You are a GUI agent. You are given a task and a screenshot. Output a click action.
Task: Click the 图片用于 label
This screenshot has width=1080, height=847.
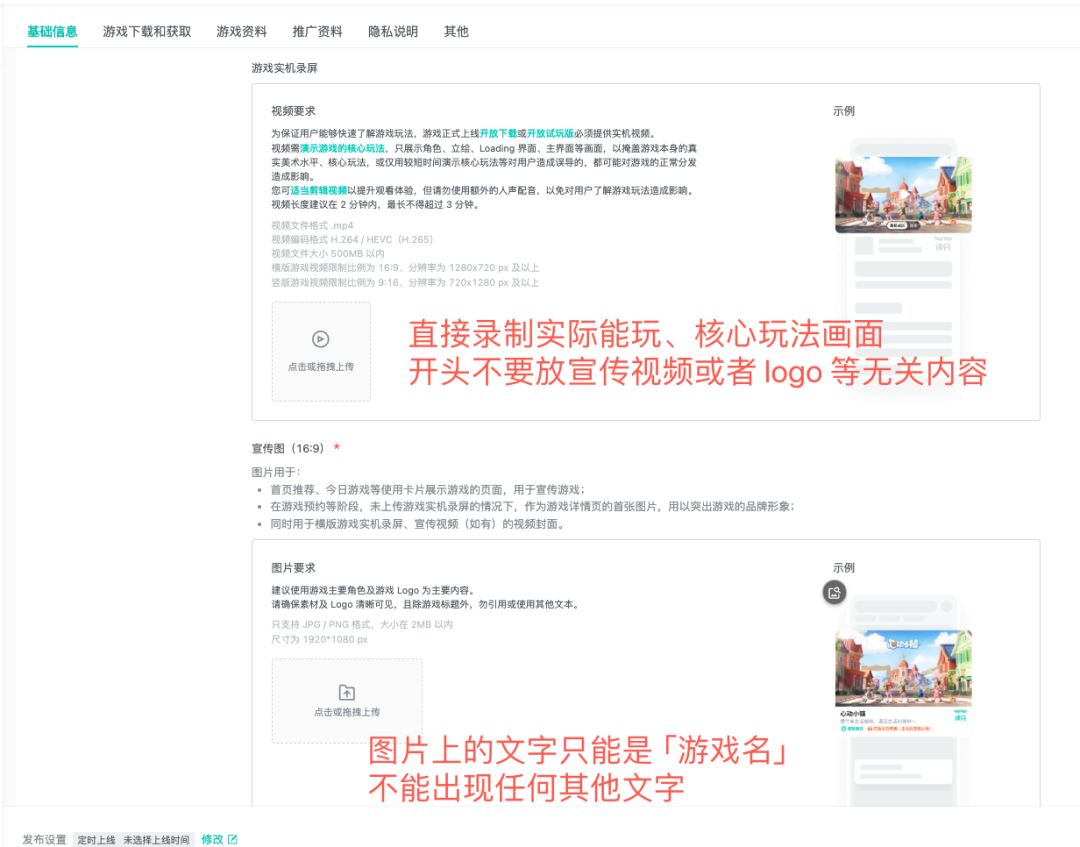[x=276, y=472]
